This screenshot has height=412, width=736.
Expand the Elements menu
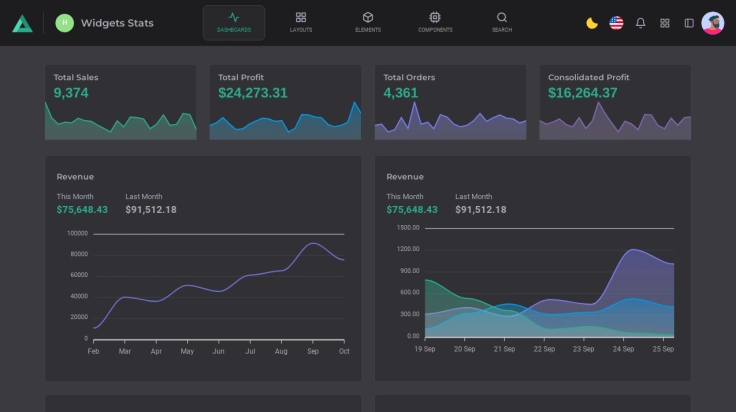click(x=368, y=22)
